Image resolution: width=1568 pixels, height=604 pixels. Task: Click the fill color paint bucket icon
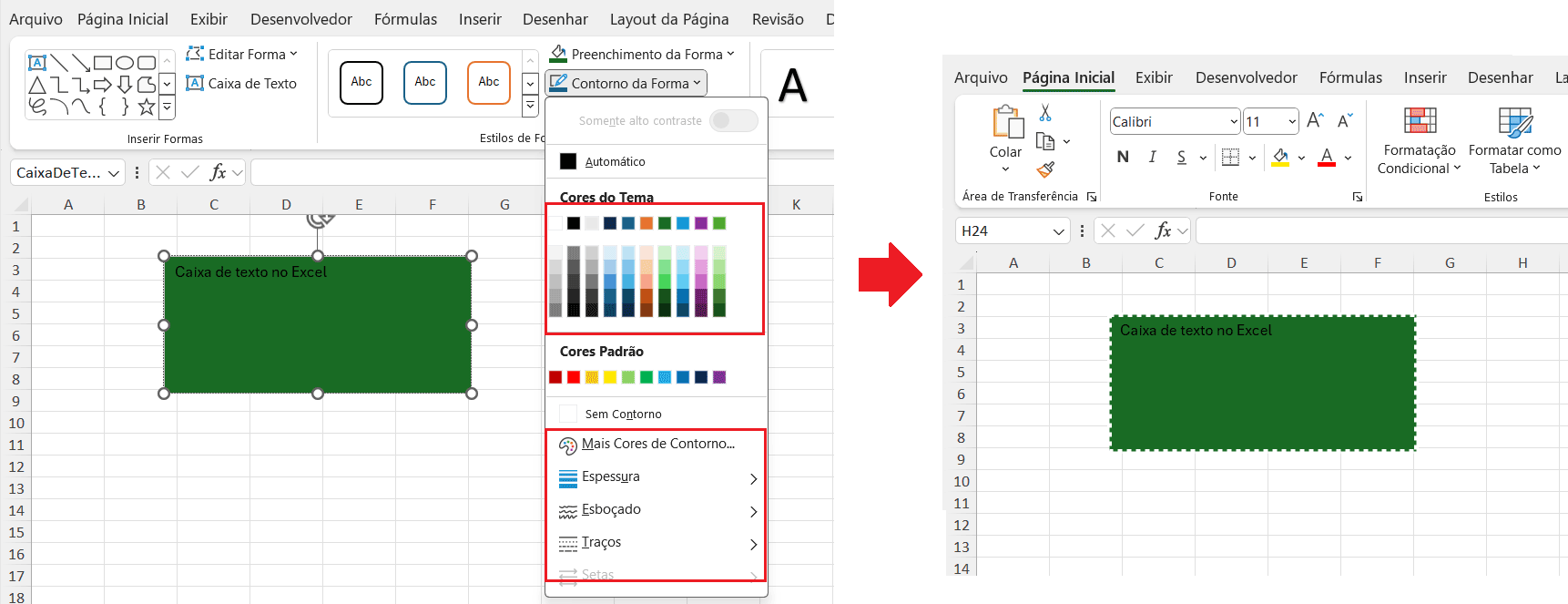(x=1280, y=158)
